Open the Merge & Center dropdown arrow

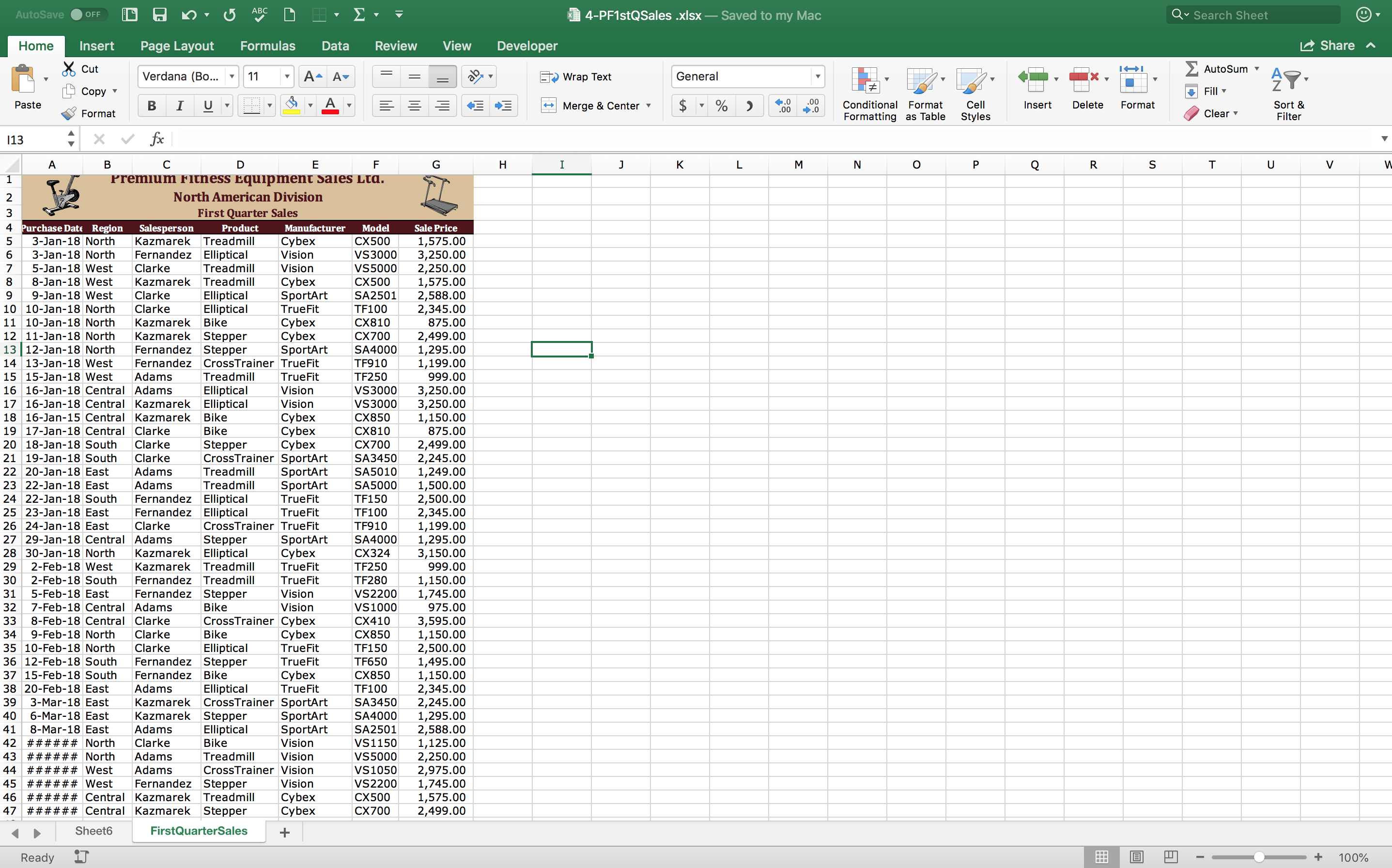pyautogui.click(x=649, y=106)
